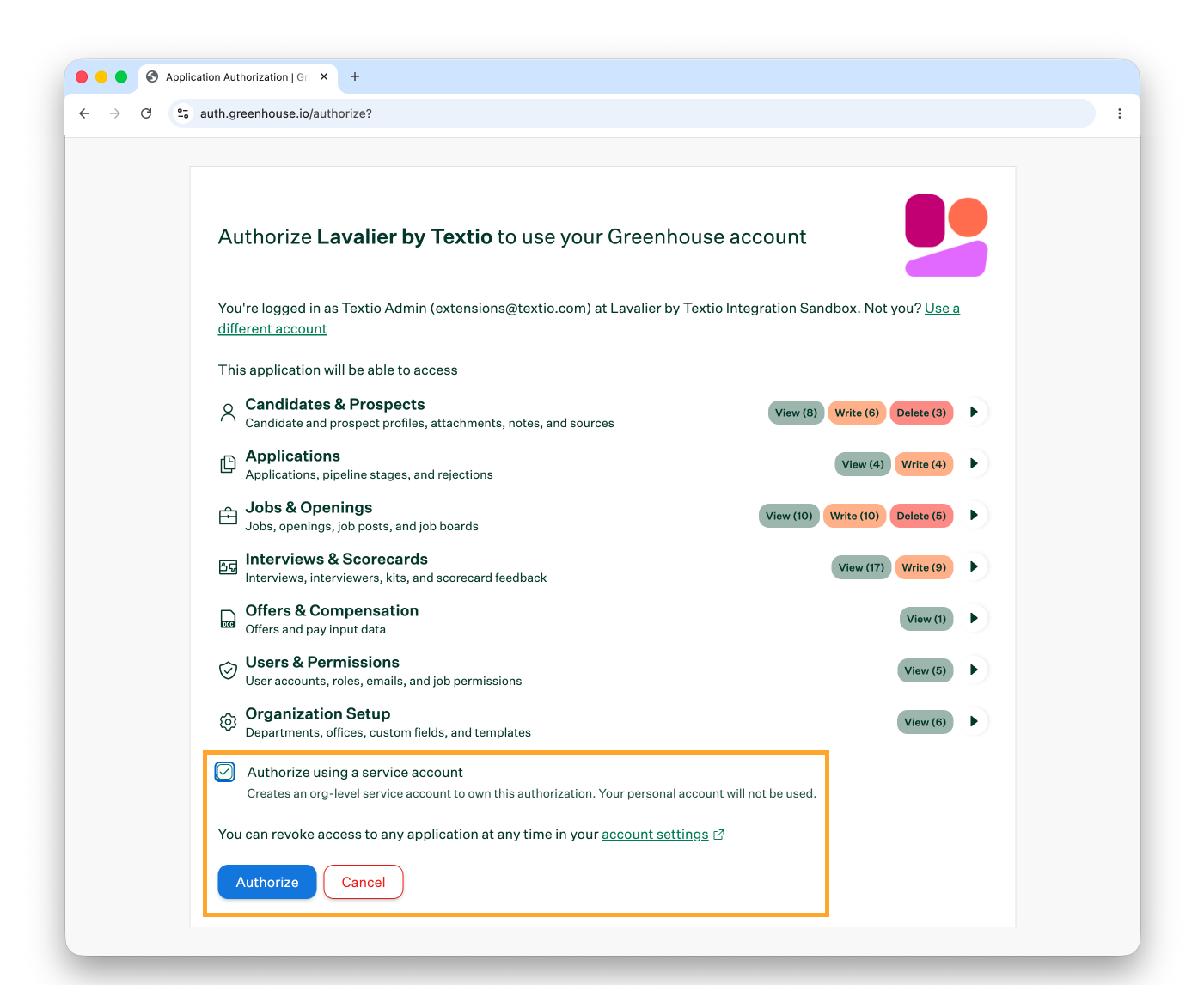Click the Authorize button
This screenshot has width=1204, height=985.
[267, 882]
